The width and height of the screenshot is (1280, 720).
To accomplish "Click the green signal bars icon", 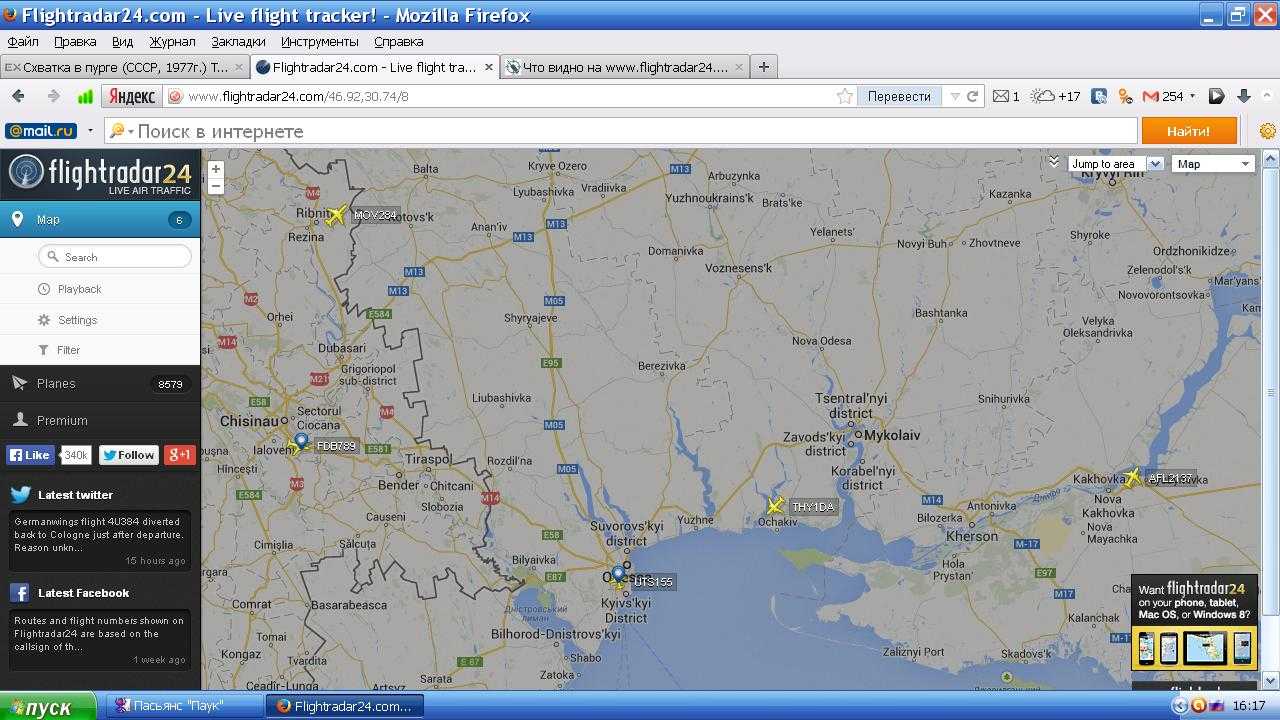I will tap(85, 97).
